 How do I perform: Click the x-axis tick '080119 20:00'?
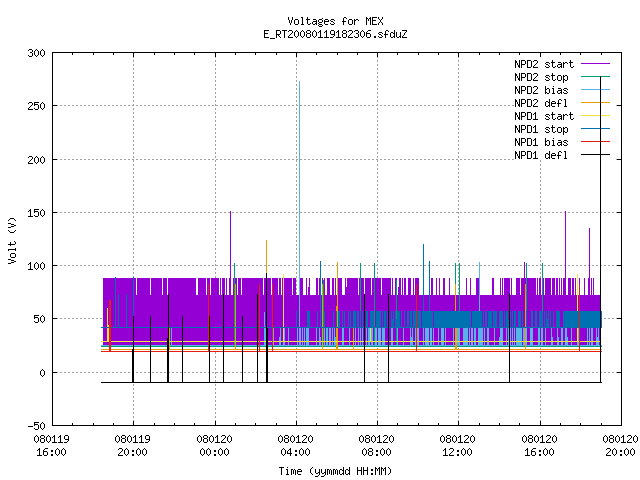click(x=133, y=446)
